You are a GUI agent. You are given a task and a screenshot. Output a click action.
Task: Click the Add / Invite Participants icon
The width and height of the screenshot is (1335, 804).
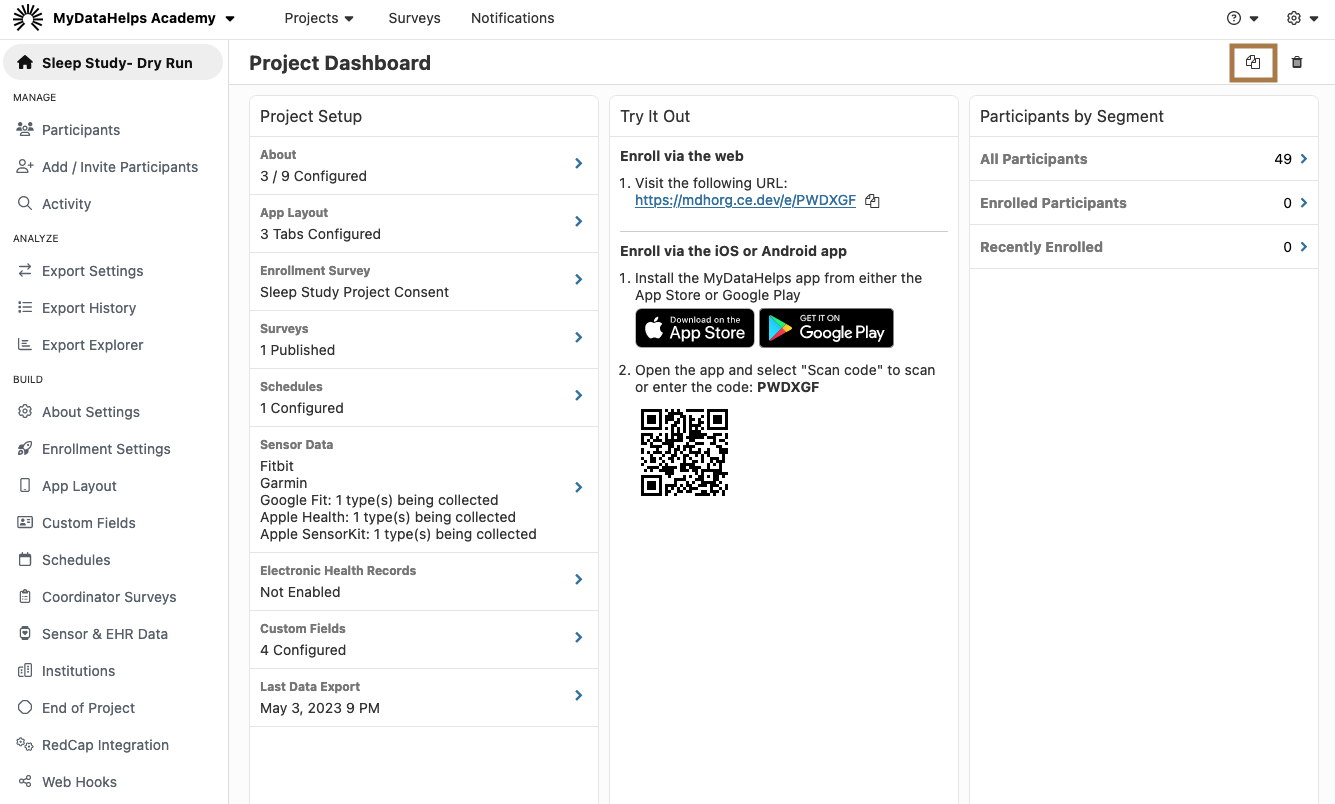[25, 166]
